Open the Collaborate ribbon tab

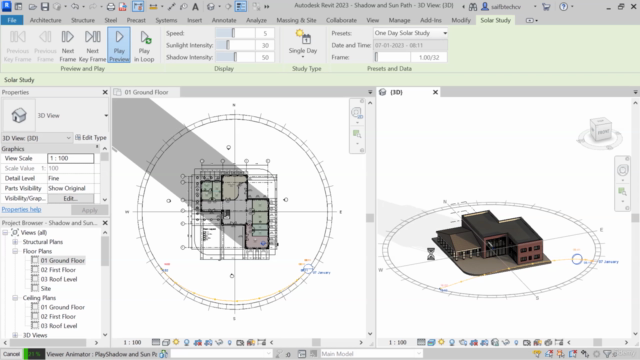(x=341, y=20)
